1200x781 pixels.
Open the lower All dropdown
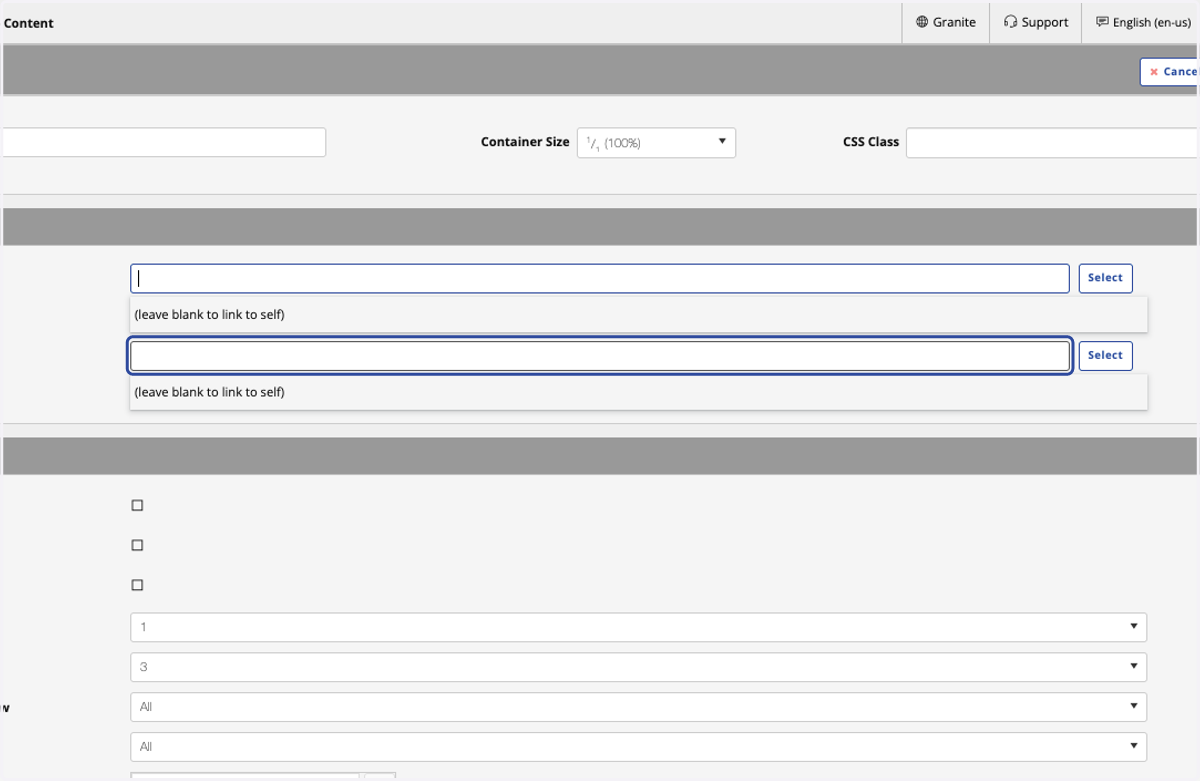[638, 747]
